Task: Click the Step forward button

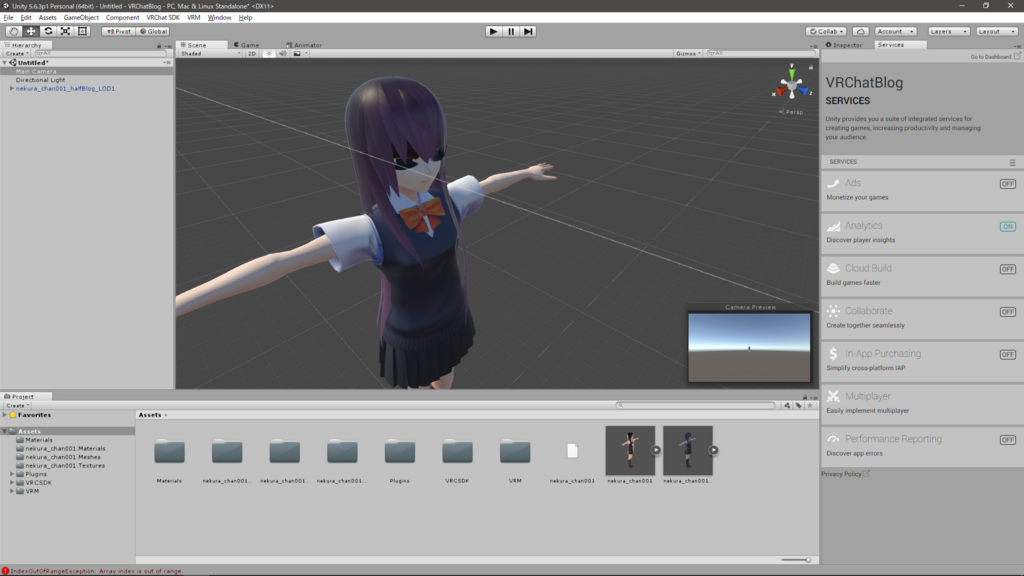Action: click(528, 31)
